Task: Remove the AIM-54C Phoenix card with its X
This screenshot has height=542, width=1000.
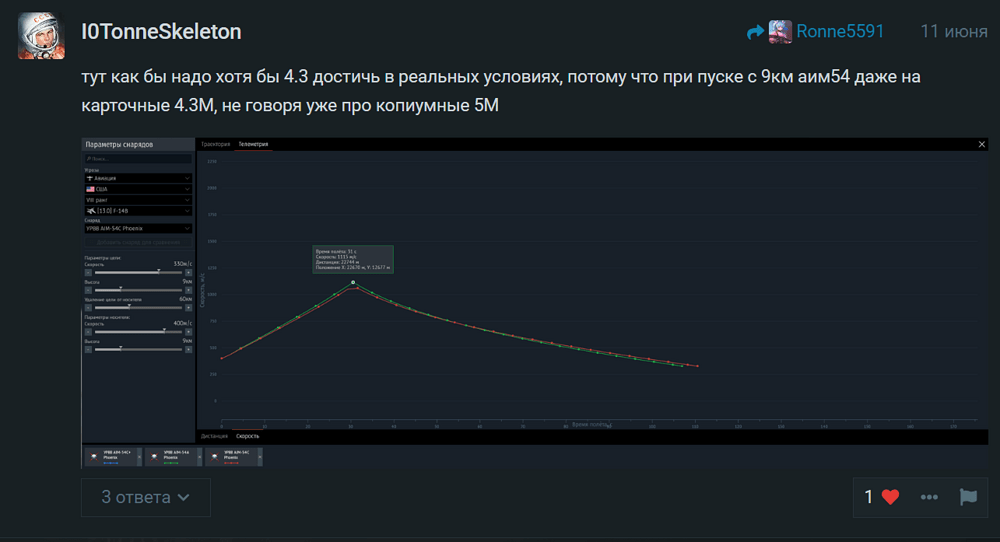Action: pyautogui.click(x=260, y=457)
